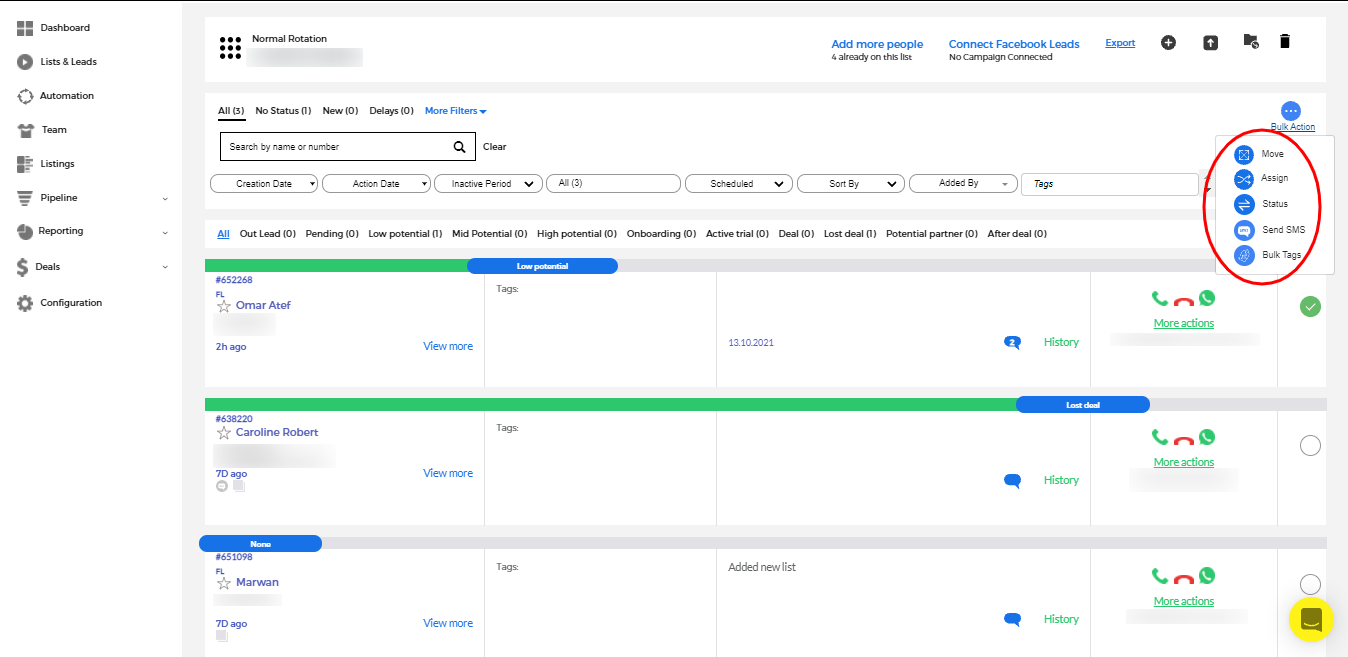Select Caroline Robert lead using round checkbox
This screenshot has width=1348, height=657.
tap(1310, 446)
